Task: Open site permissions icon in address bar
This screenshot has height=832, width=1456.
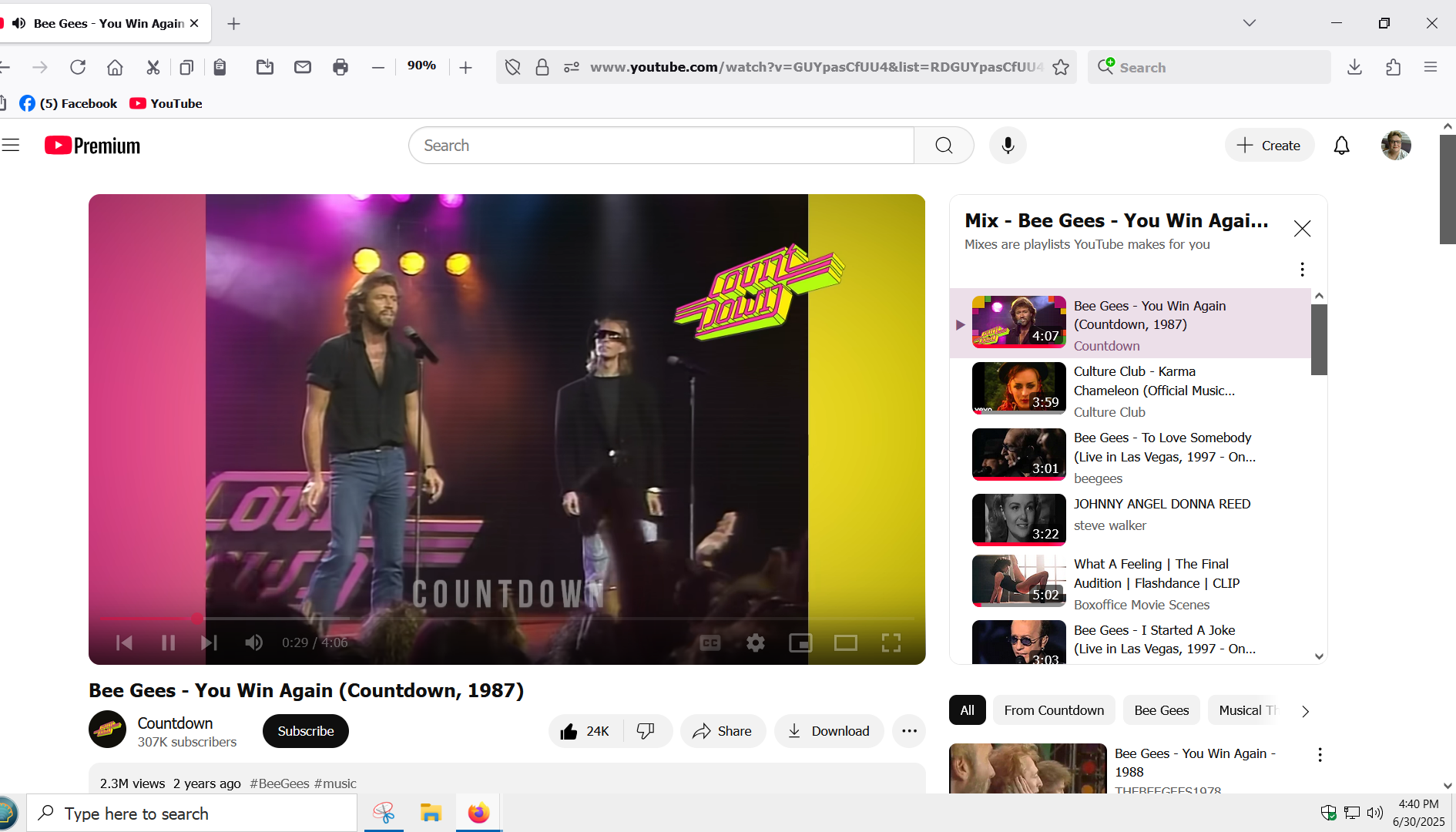Action: (x=571, y=67)
